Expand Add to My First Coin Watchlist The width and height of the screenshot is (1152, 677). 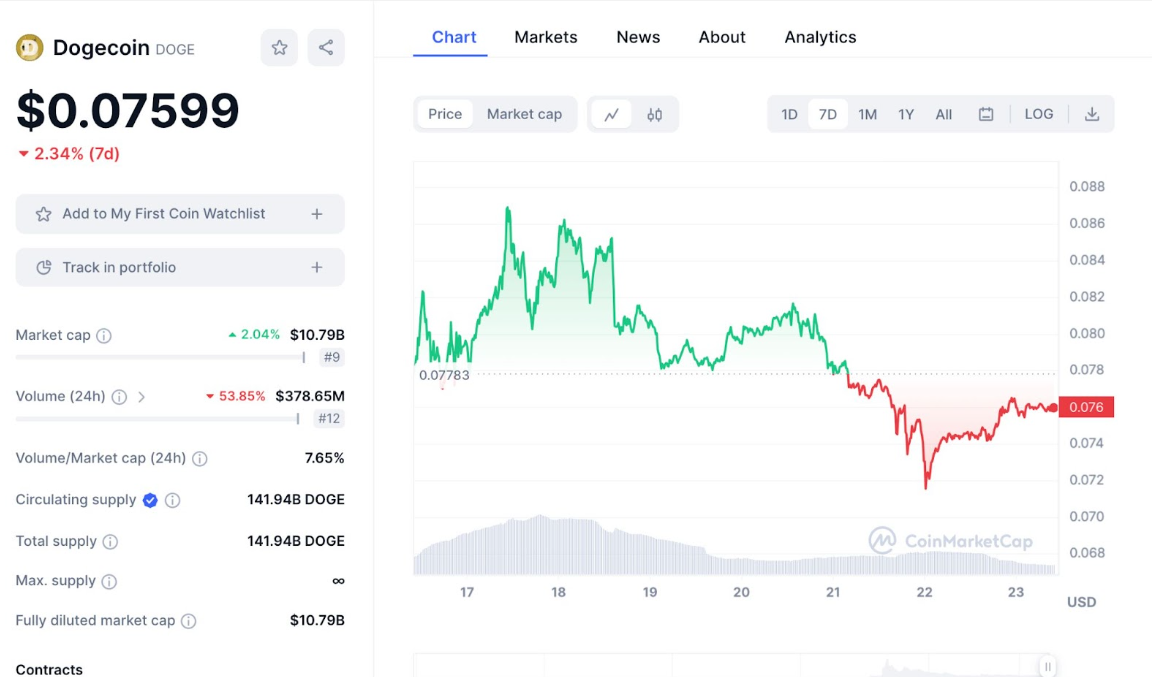pos(317,214)
